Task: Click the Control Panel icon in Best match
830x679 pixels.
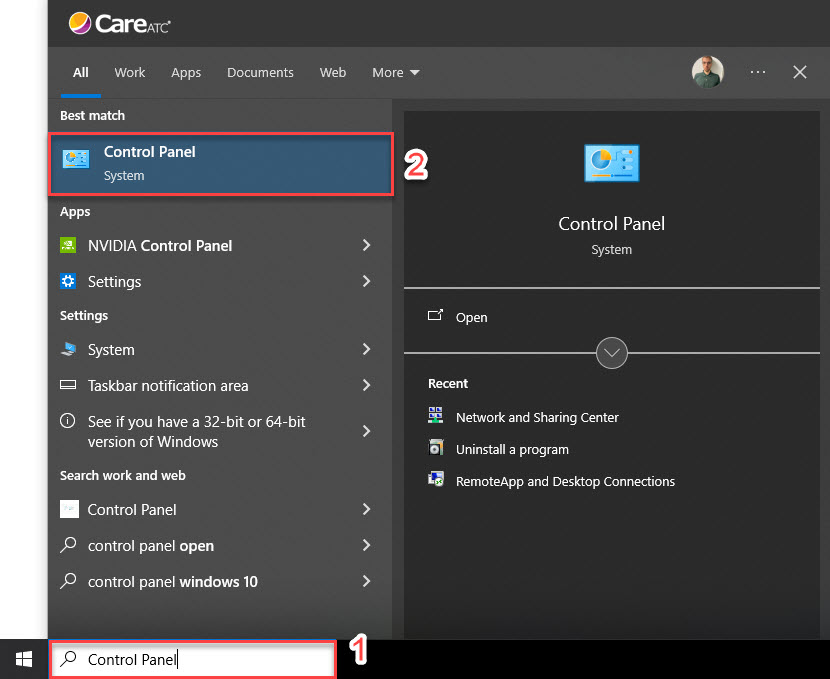Action: tap(76, 159)
